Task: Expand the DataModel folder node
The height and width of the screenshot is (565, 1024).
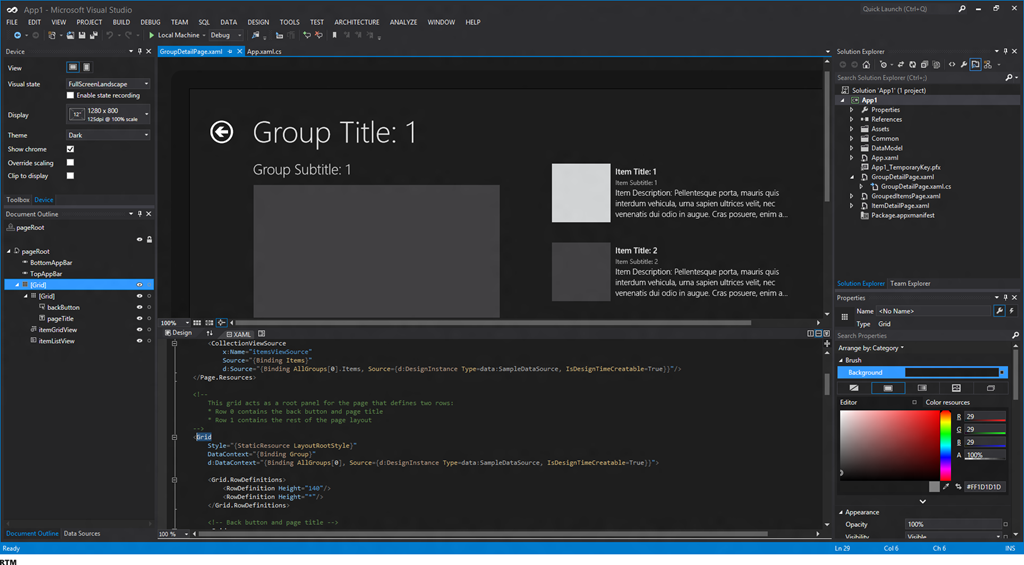Action: click(852, 148)
